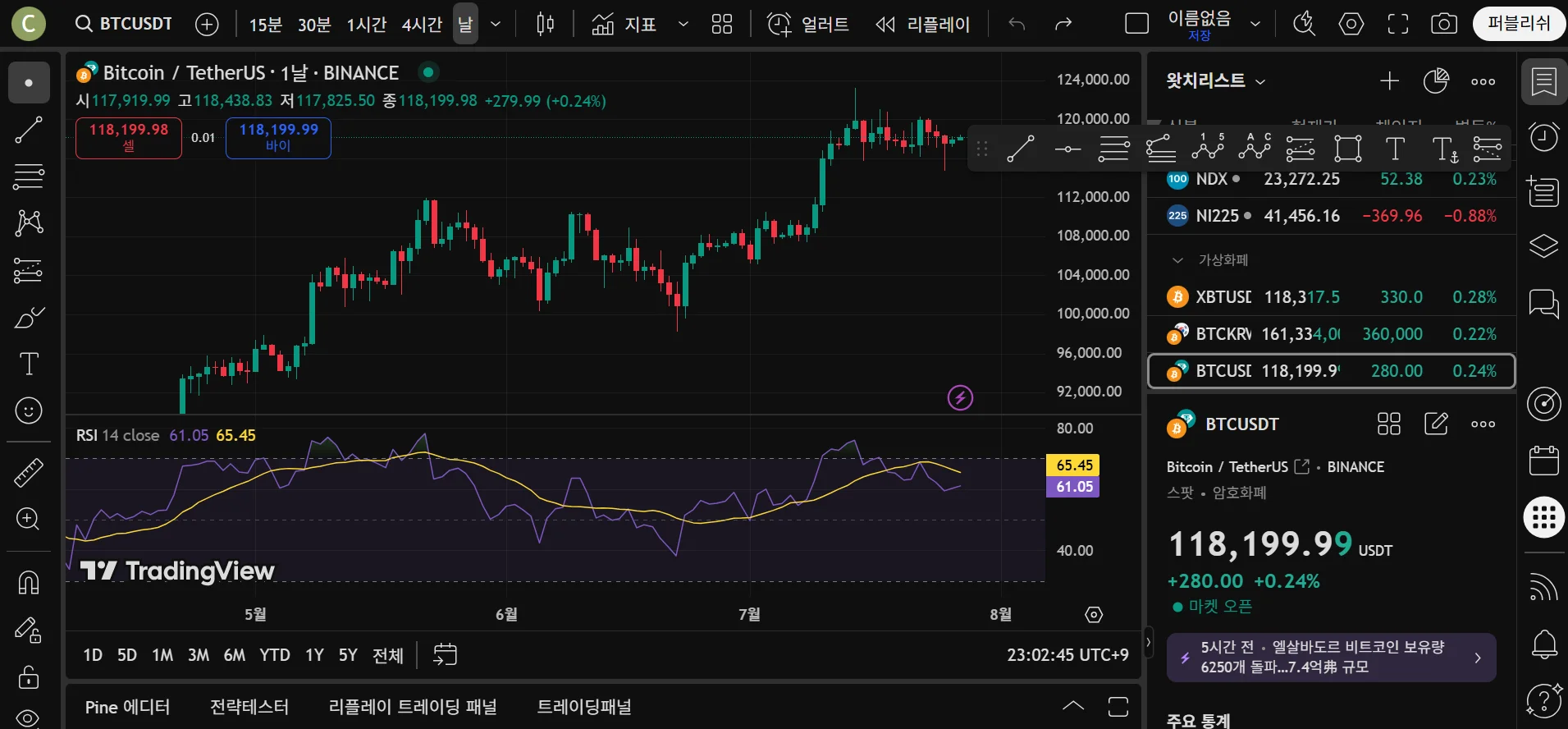Viewport: 1568px width, 729px height.
Task: Toggle magnet mode for drawings
Action: [29, 583]
